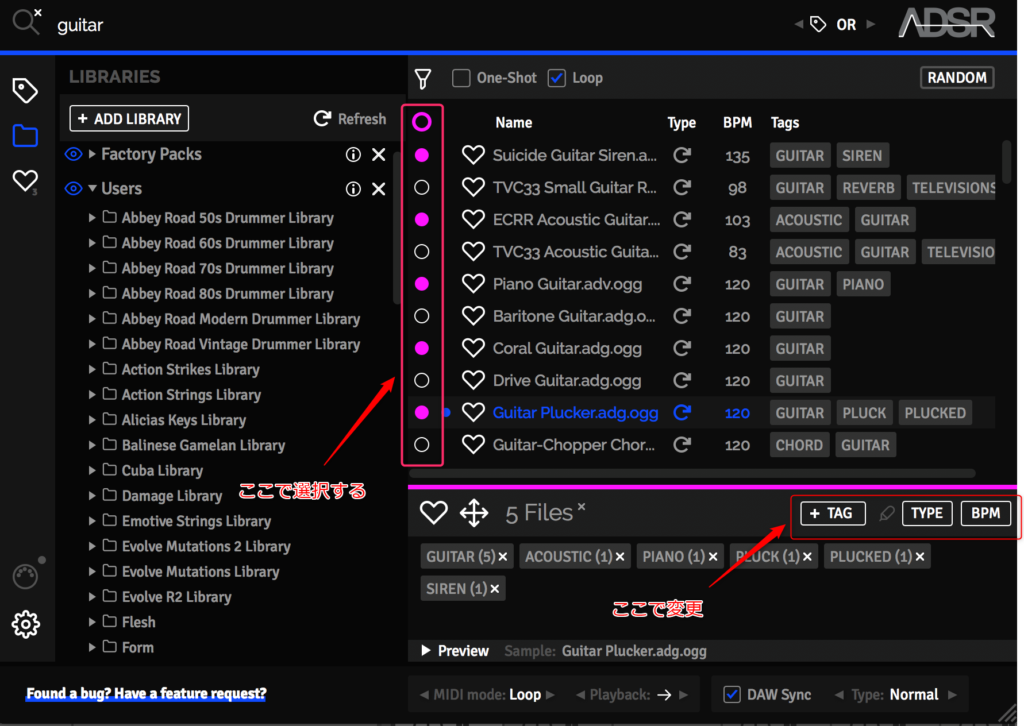1024x726 pixels.
Task: Enable the One-Shot checkbox
Action: point(461,78)
